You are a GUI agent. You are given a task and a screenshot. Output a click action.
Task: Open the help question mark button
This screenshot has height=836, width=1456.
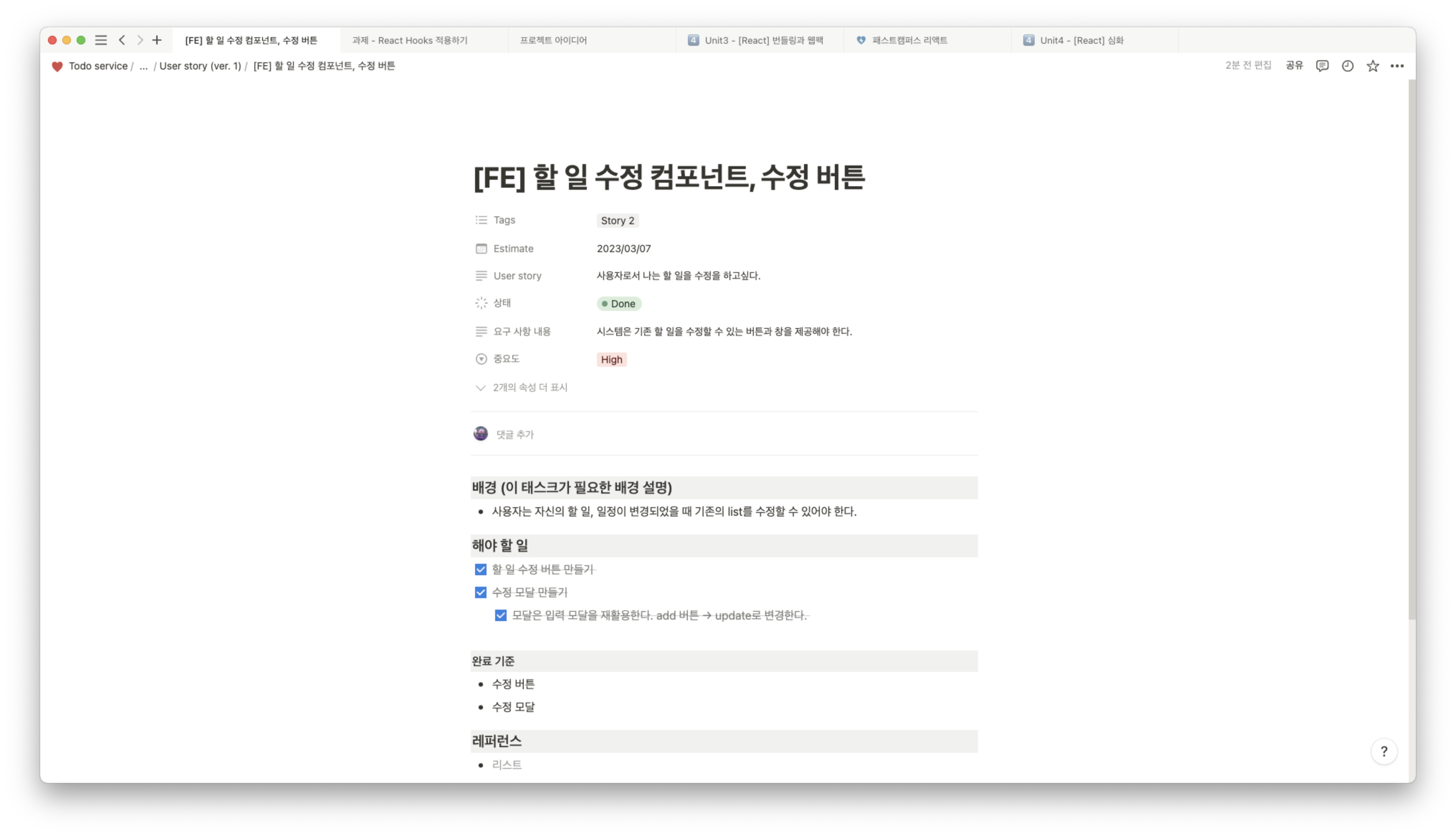pyautogui.click(x=1384, y=751)
